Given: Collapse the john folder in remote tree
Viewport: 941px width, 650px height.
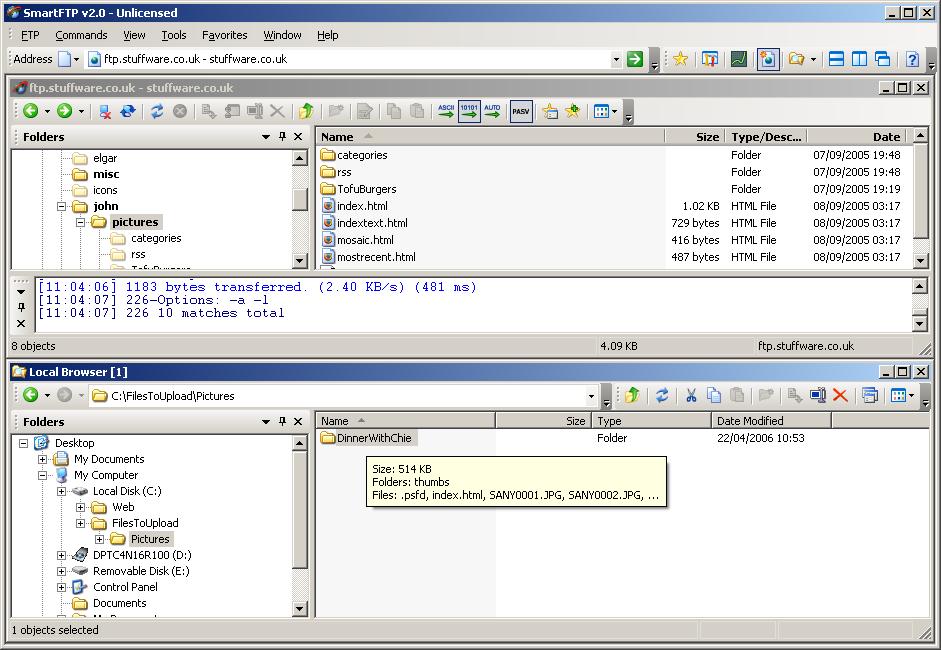Looking at the screenshot, I should point(61,206).
